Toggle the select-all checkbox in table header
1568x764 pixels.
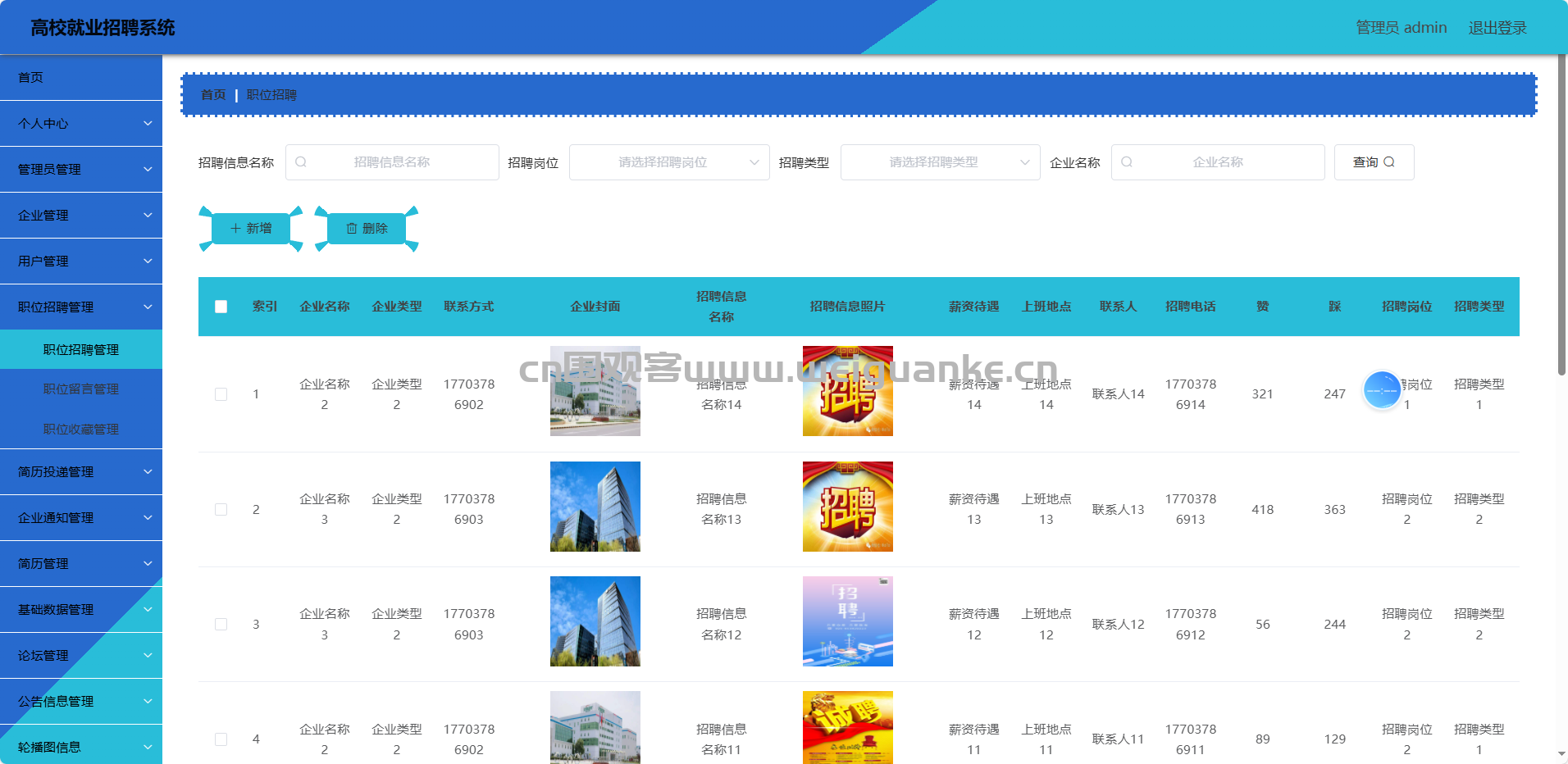coord(221,307)
